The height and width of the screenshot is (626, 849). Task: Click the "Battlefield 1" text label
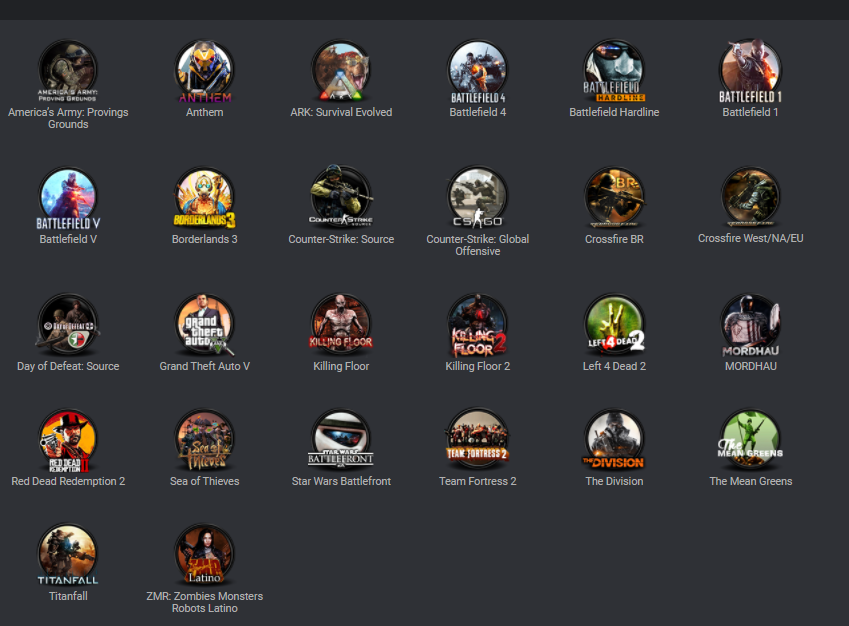750,112
